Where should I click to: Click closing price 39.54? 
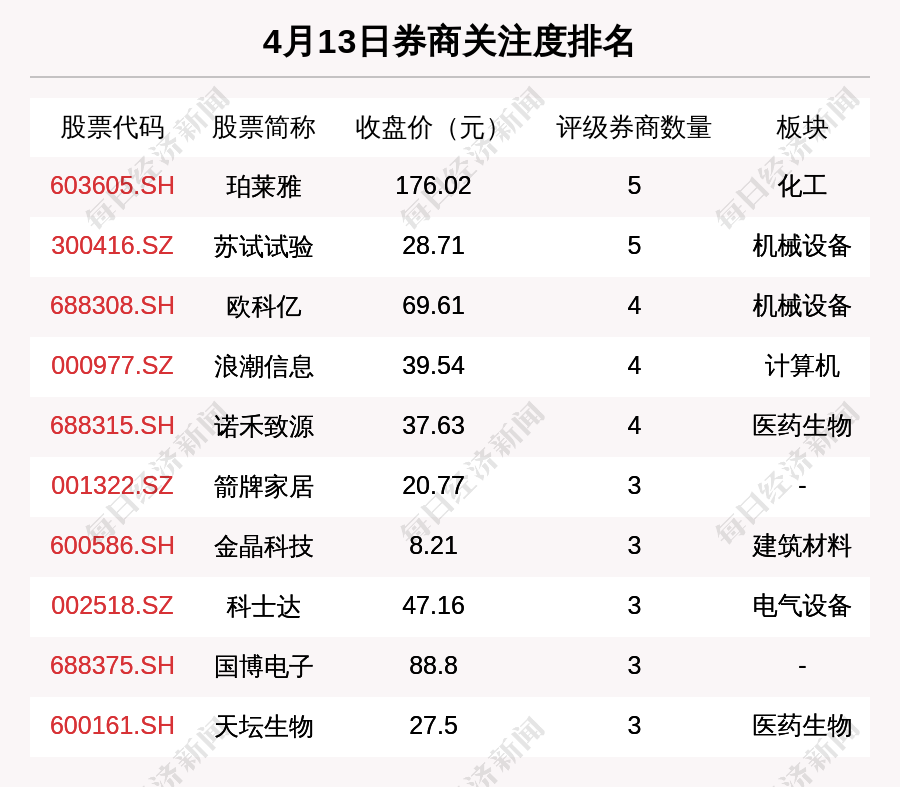click(433, 366)
